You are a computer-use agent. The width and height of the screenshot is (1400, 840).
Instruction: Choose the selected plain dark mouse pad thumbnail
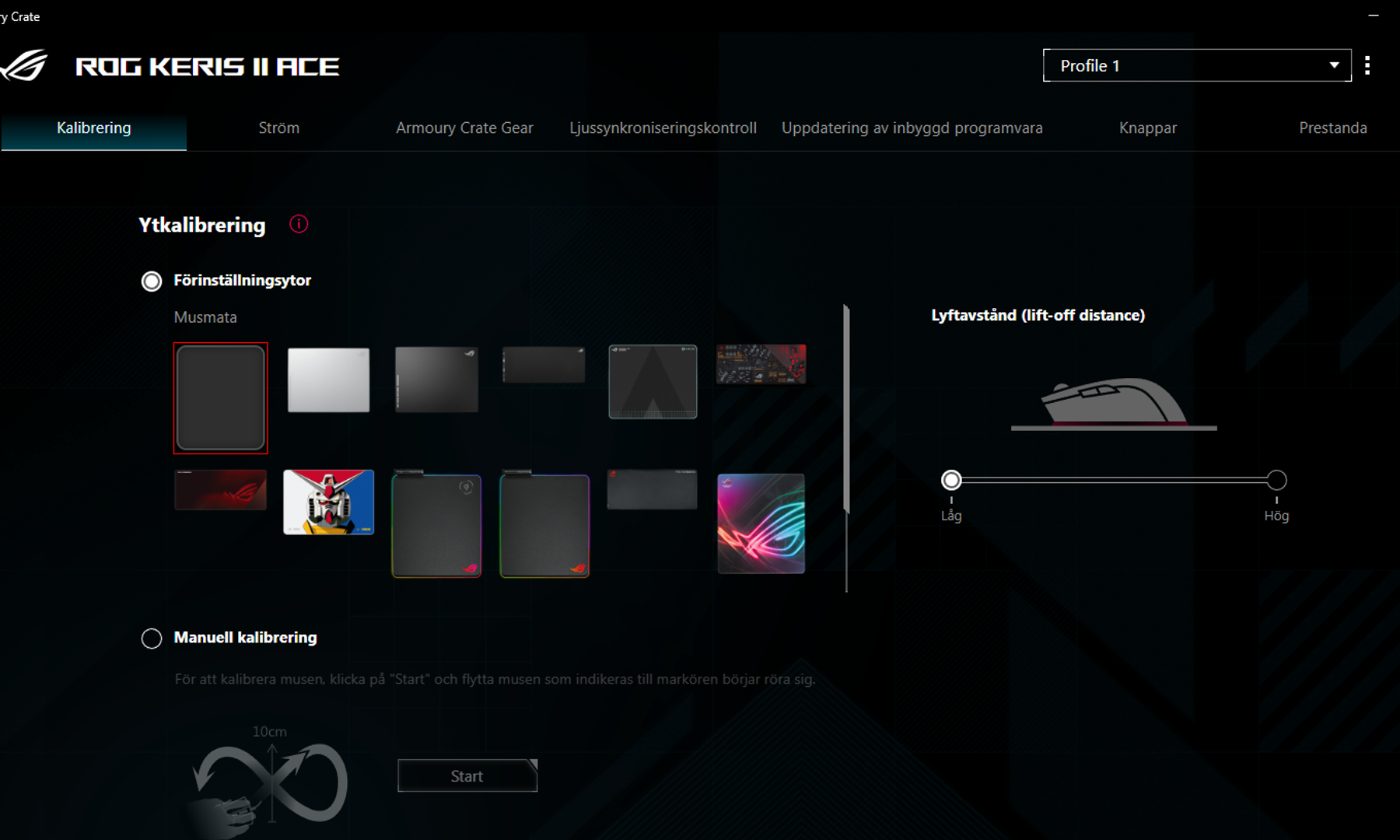click(x=221, y=398)
